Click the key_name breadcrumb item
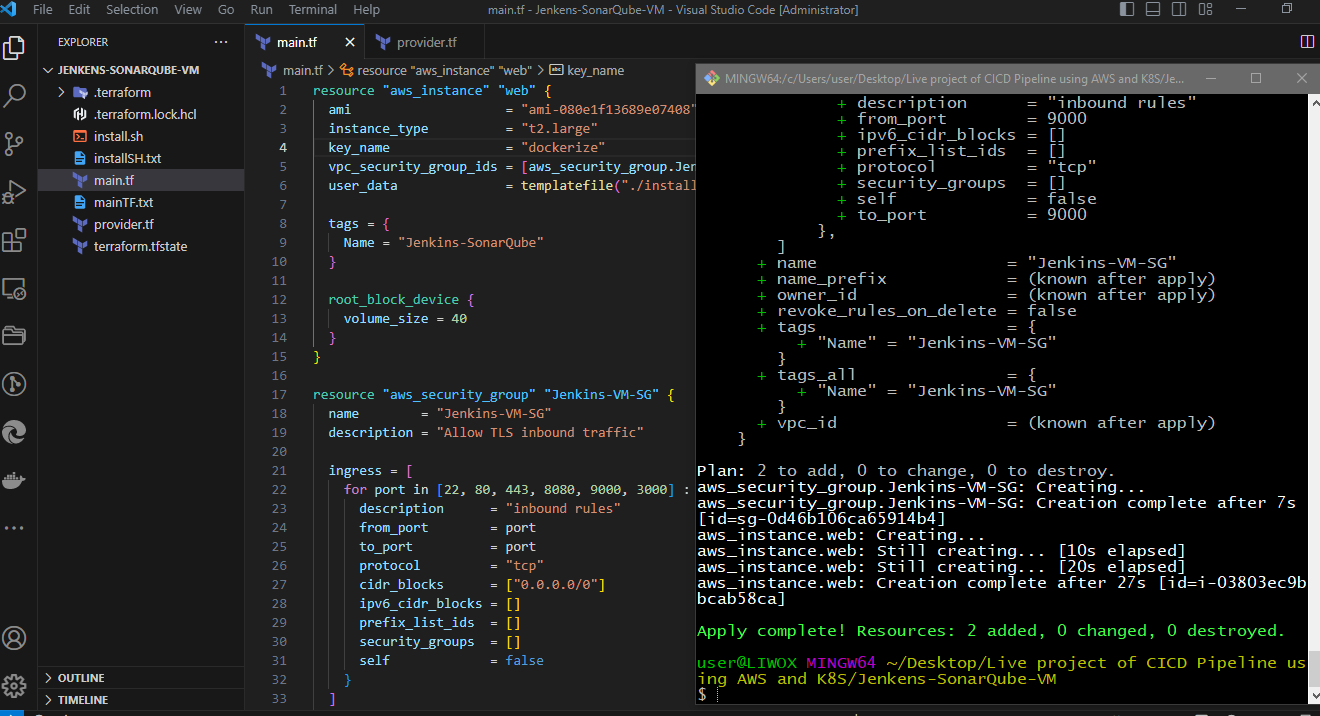 [595, 70]
